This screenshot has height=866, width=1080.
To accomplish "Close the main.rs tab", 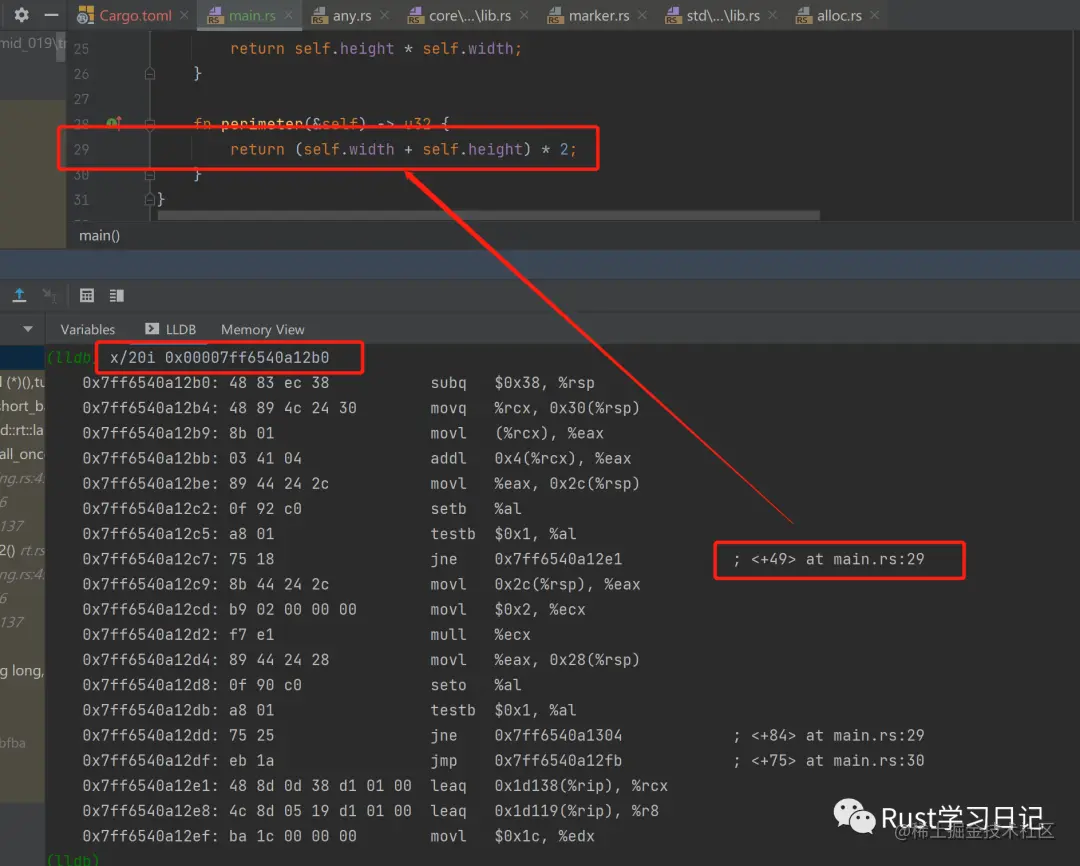I will [288, 15].
